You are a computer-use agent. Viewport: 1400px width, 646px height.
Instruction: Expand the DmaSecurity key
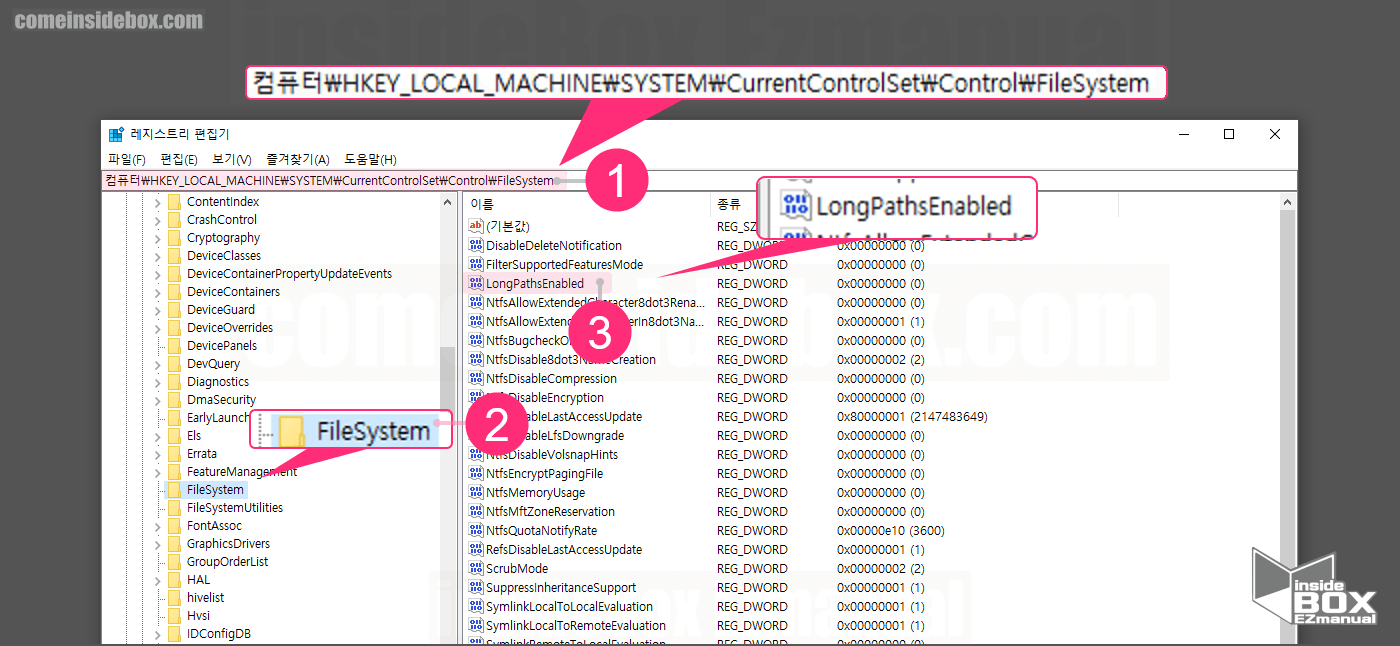point(157,400)
